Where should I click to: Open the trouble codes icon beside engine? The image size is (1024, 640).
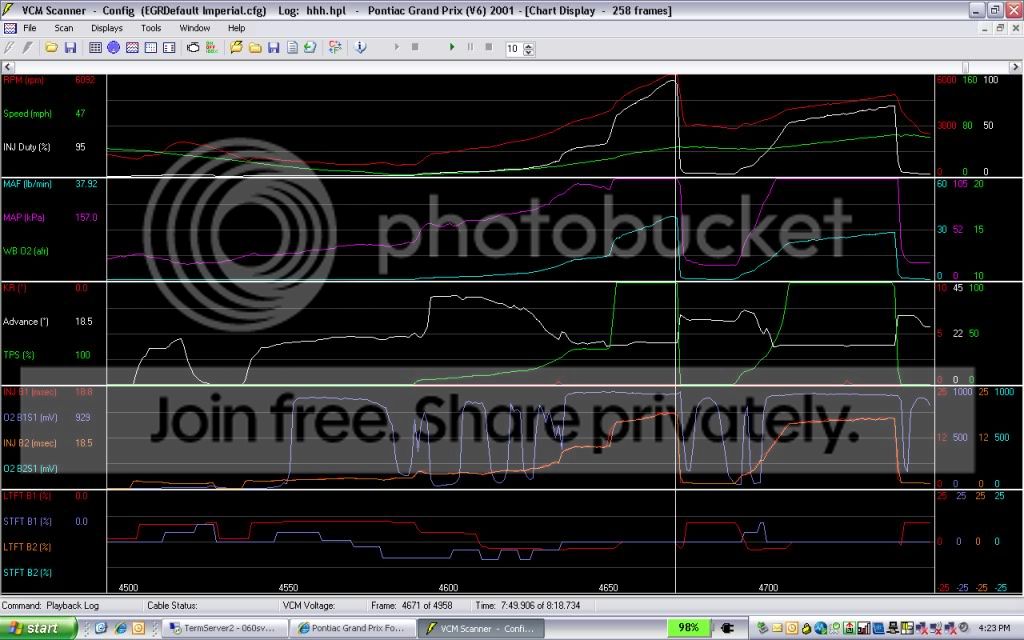tap(211, 47)
